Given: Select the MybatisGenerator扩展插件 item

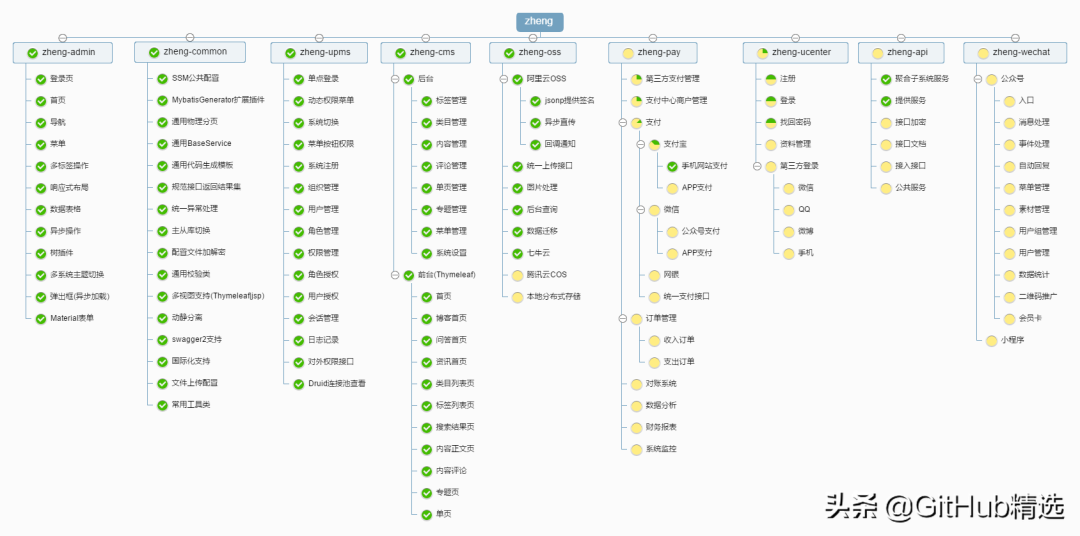Looking at the screenshot, I should click(211, 101).
